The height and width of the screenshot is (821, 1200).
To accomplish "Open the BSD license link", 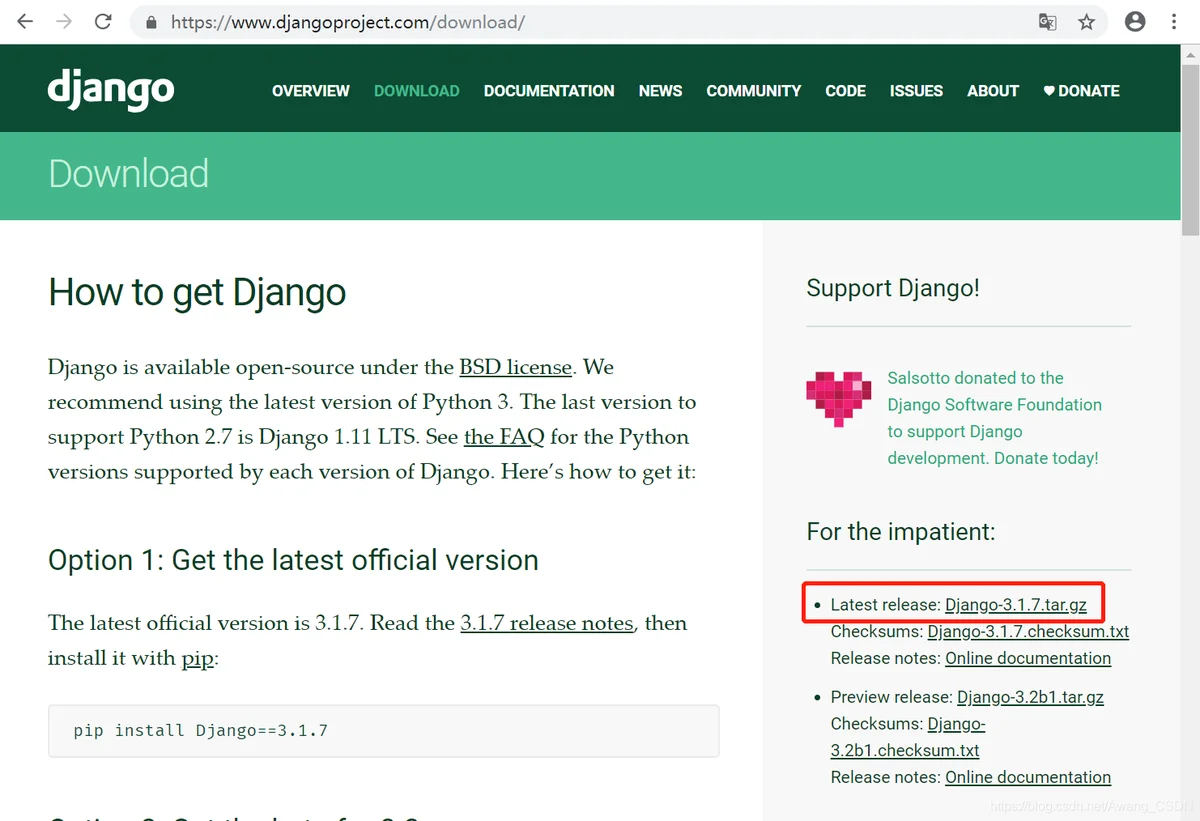I will click(515, 367).
